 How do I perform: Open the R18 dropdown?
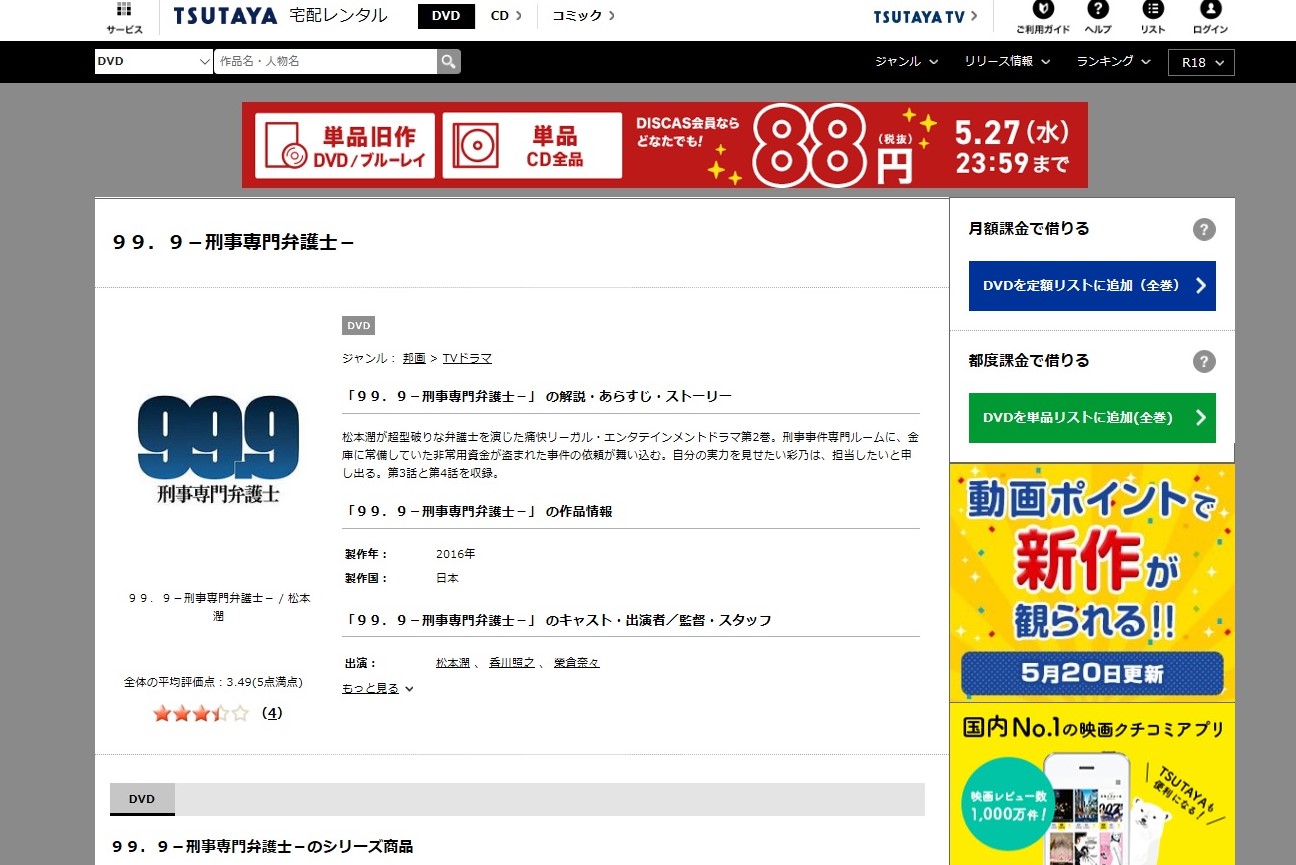point(1201,62)
